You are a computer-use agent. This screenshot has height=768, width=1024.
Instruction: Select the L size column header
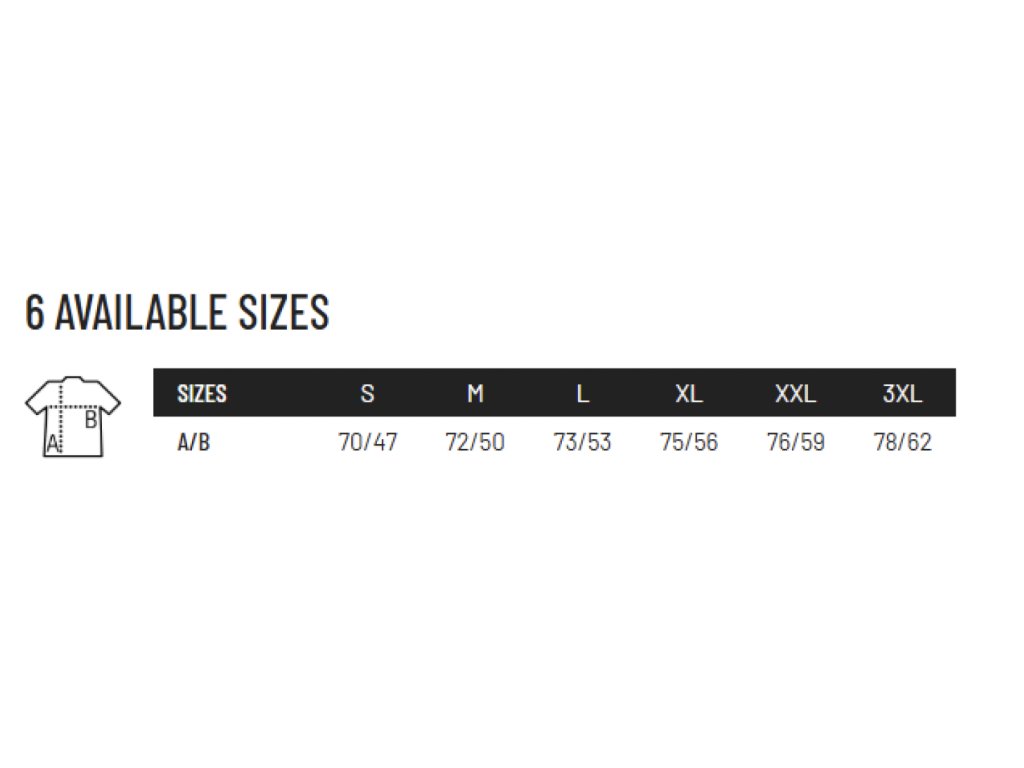click(x=582, y=394)
